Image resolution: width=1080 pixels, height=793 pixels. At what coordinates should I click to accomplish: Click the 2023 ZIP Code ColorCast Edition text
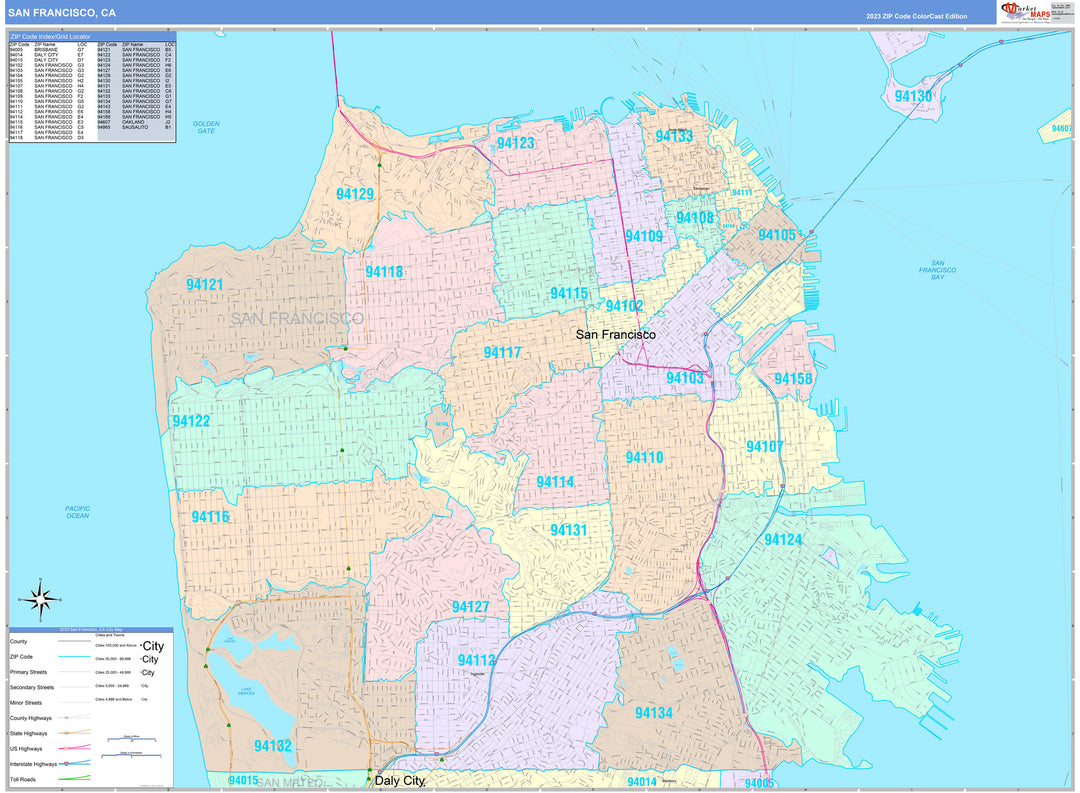917,17
